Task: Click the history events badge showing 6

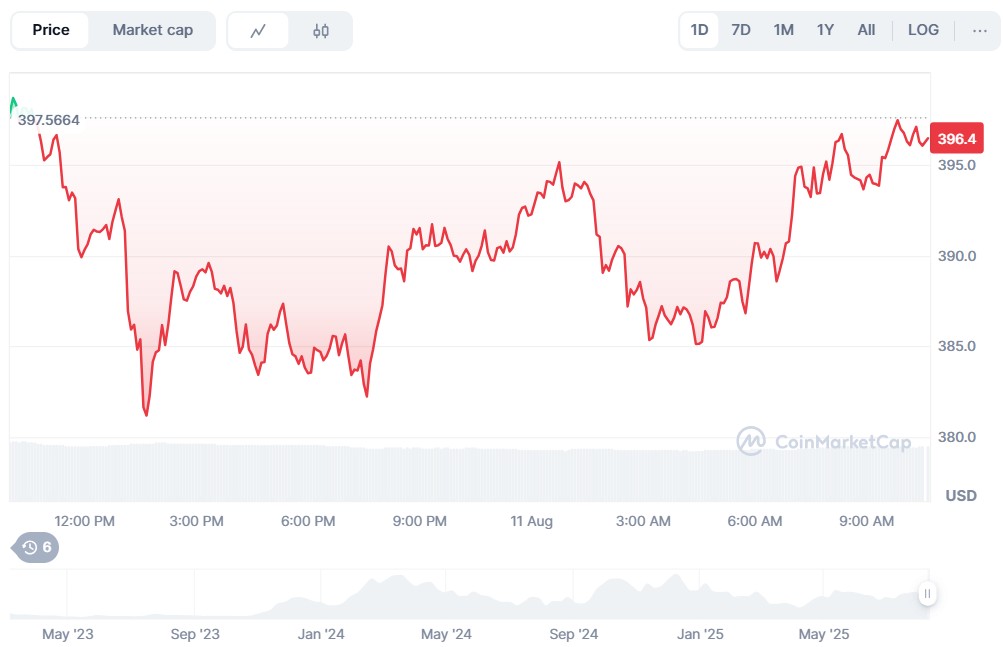Action: (x=37, y=547)
